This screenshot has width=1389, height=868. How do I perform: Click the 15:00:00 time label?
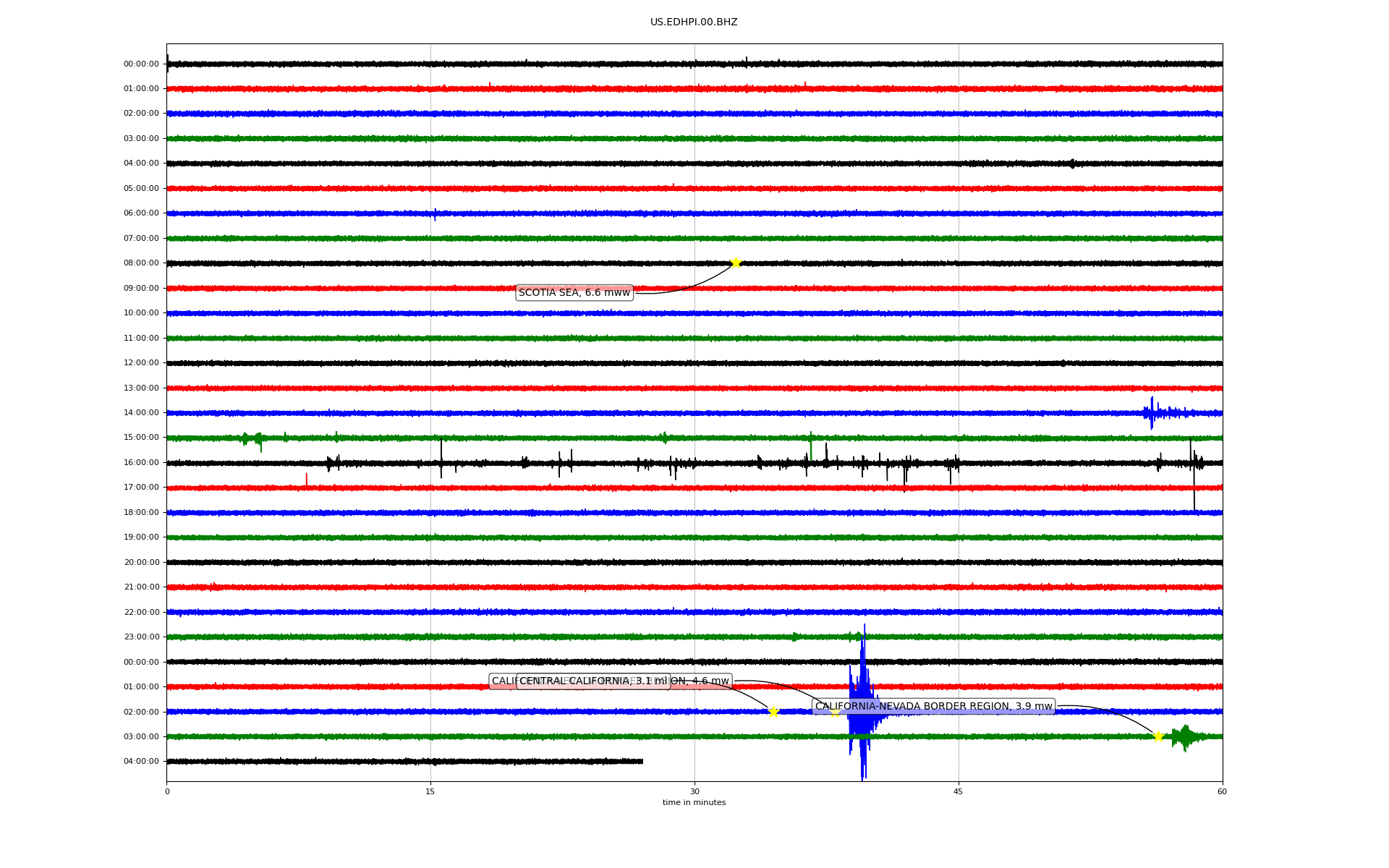coord(141,438)
